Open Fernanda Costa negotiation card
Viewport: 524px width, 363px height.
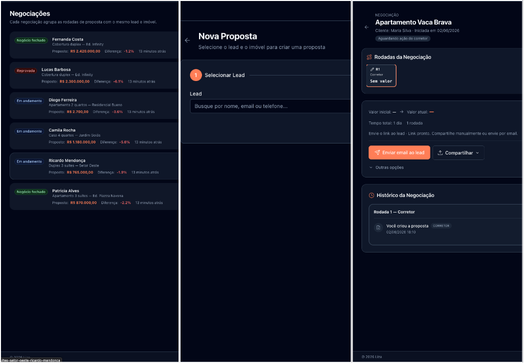pos(94,45)
